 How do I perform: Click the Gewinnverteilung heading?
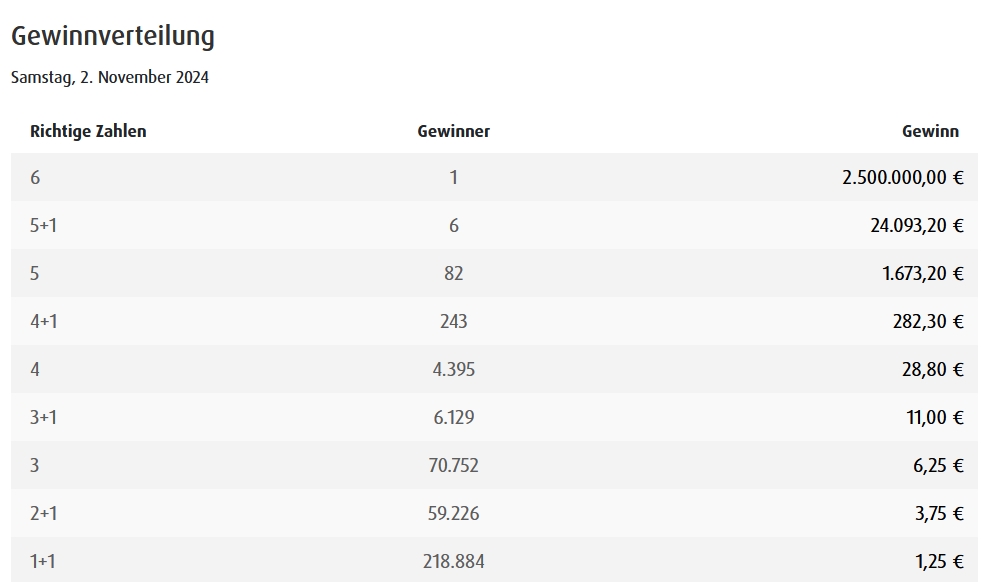(x=113, y=36)
